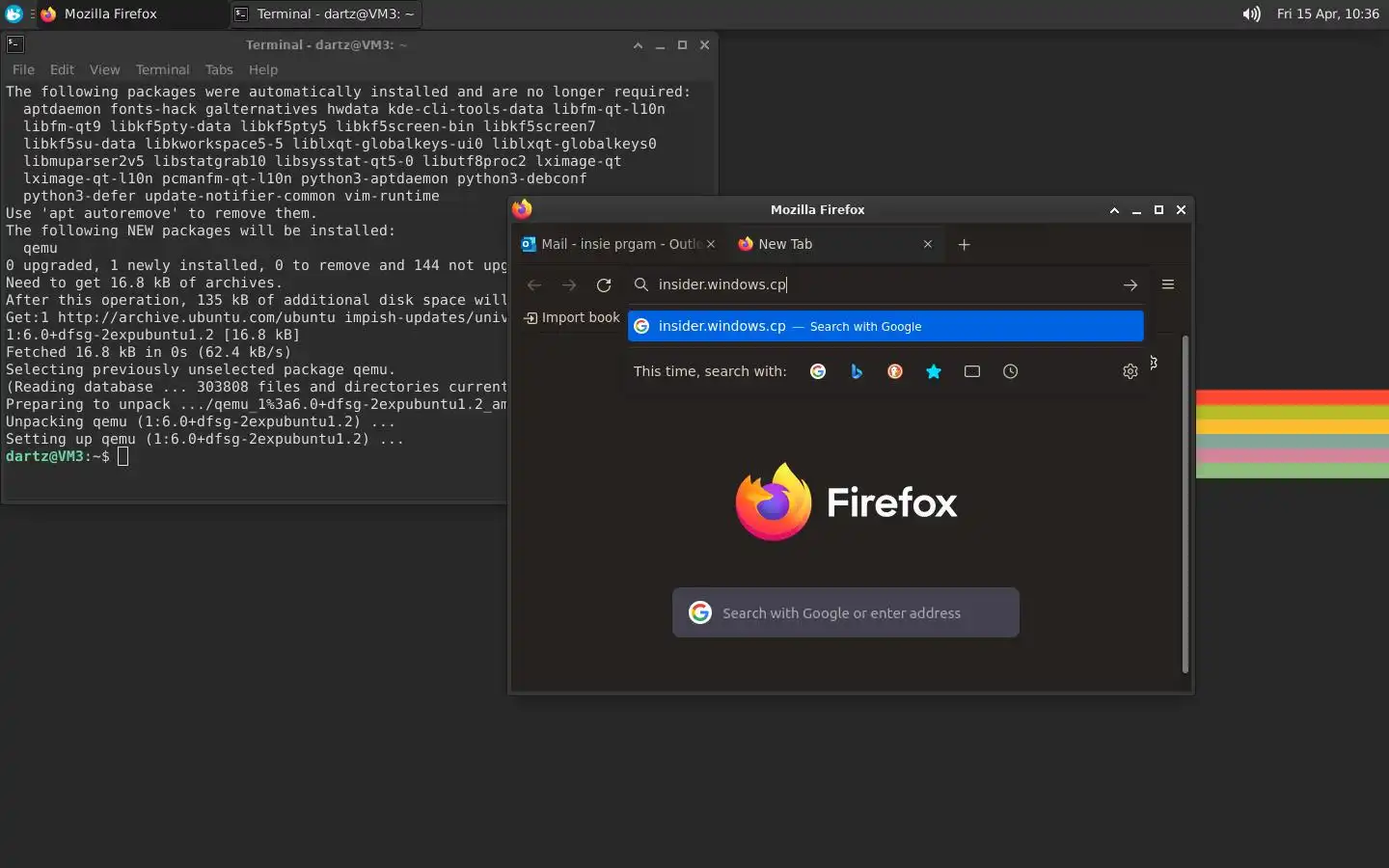Click the volume speaker icon
Image resolution: width=1389 pixels, height=868 pixels.
(1251, 14)
